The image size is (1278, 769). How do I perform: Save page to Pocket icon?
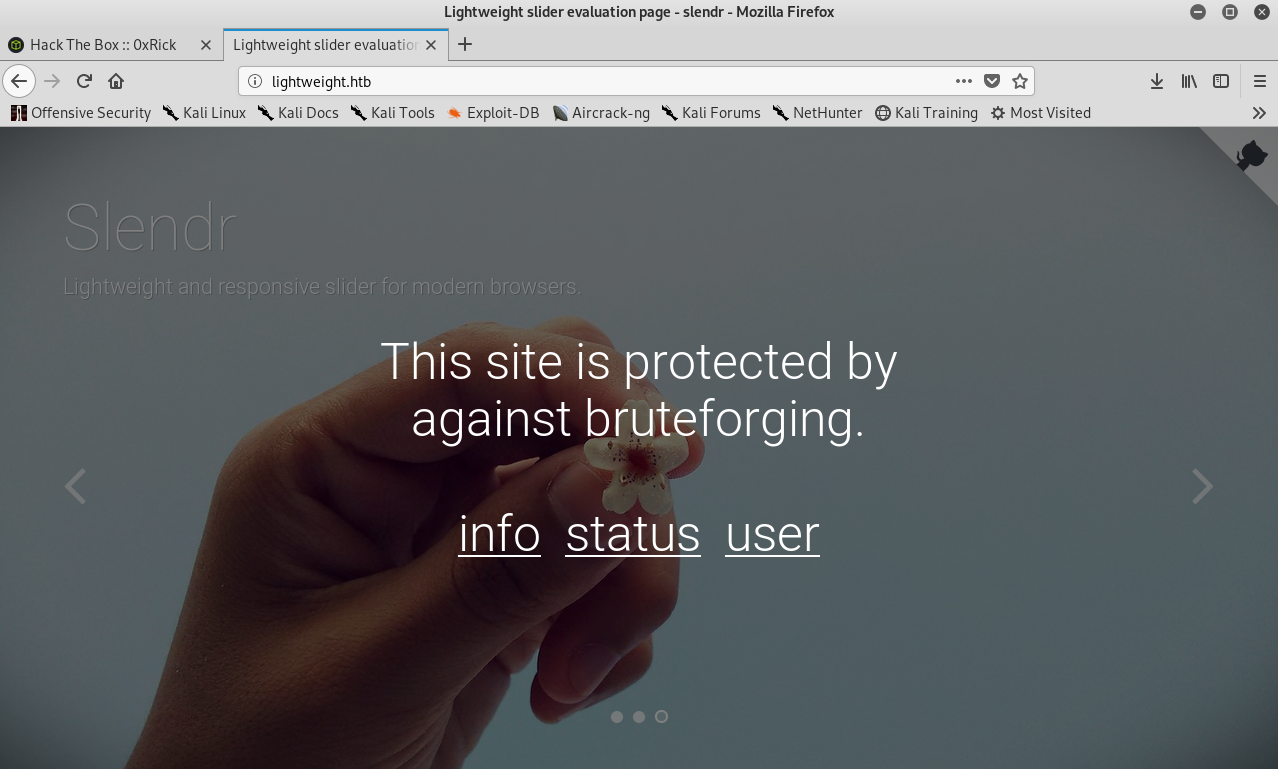click(x=992, y=81)
